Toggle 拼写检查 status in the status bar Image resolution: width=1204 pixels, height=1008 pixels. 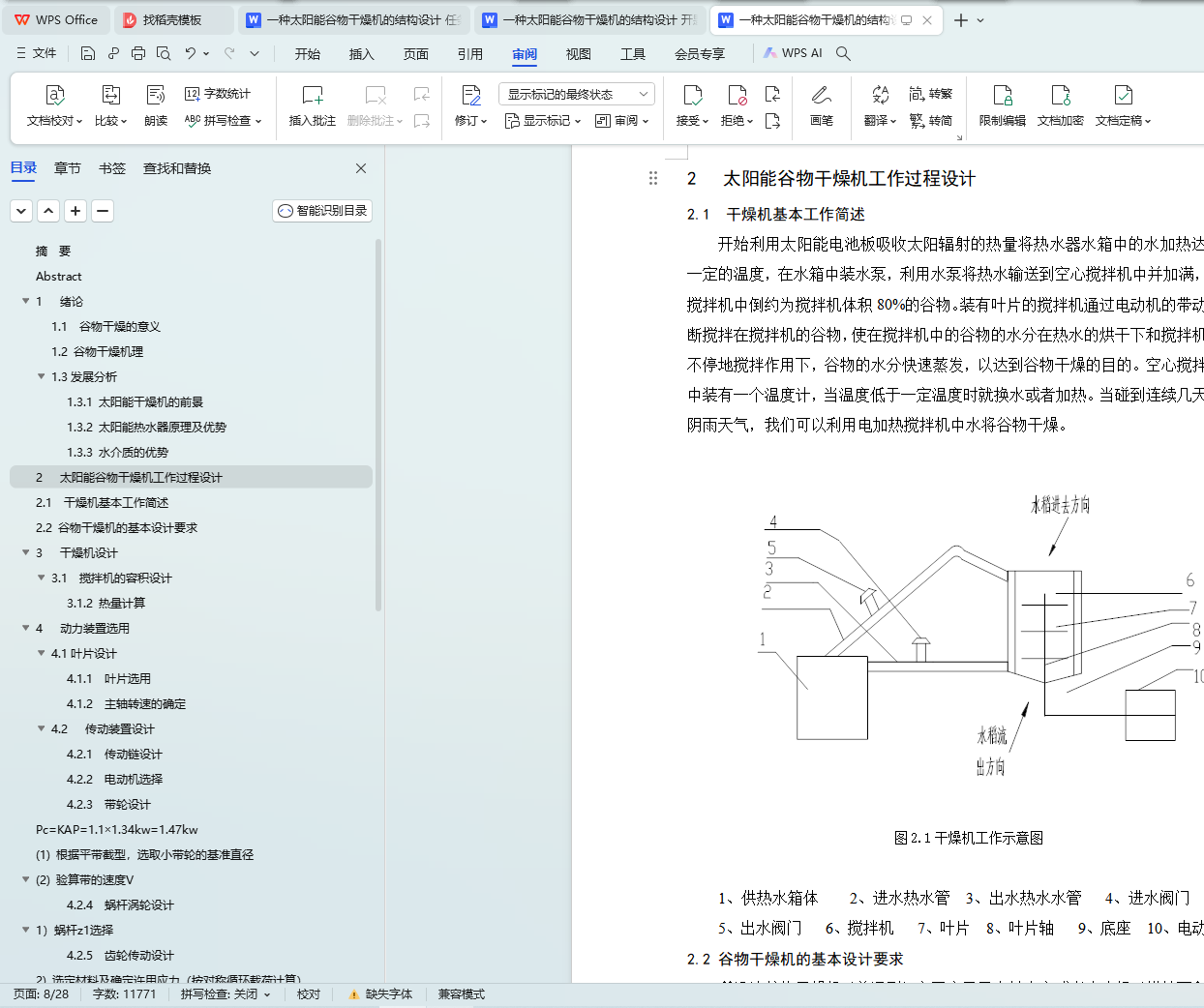click(226, 994)
